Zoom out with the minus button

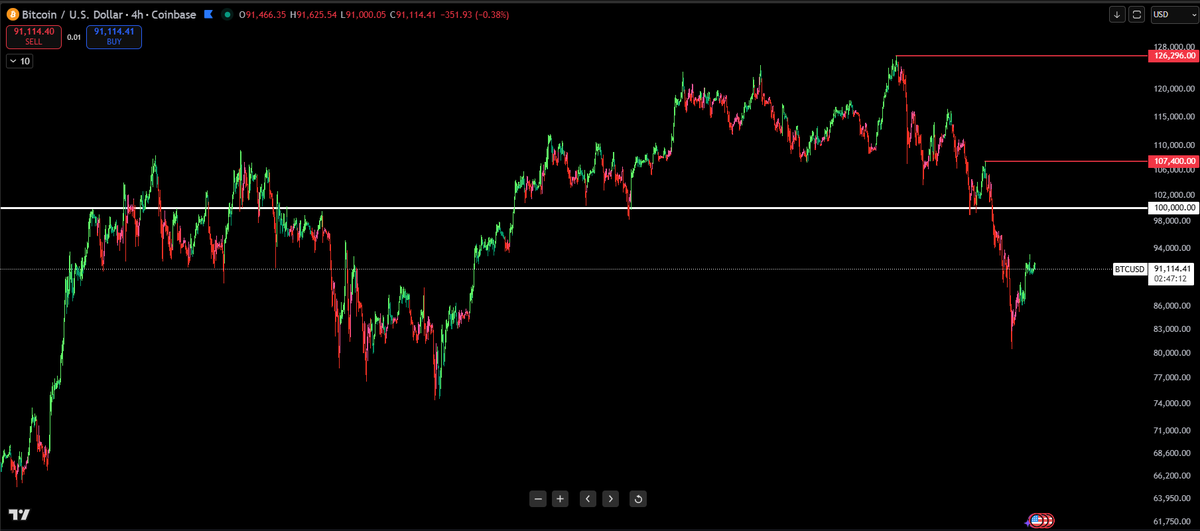pyautogui.click(x=538, y=498)
